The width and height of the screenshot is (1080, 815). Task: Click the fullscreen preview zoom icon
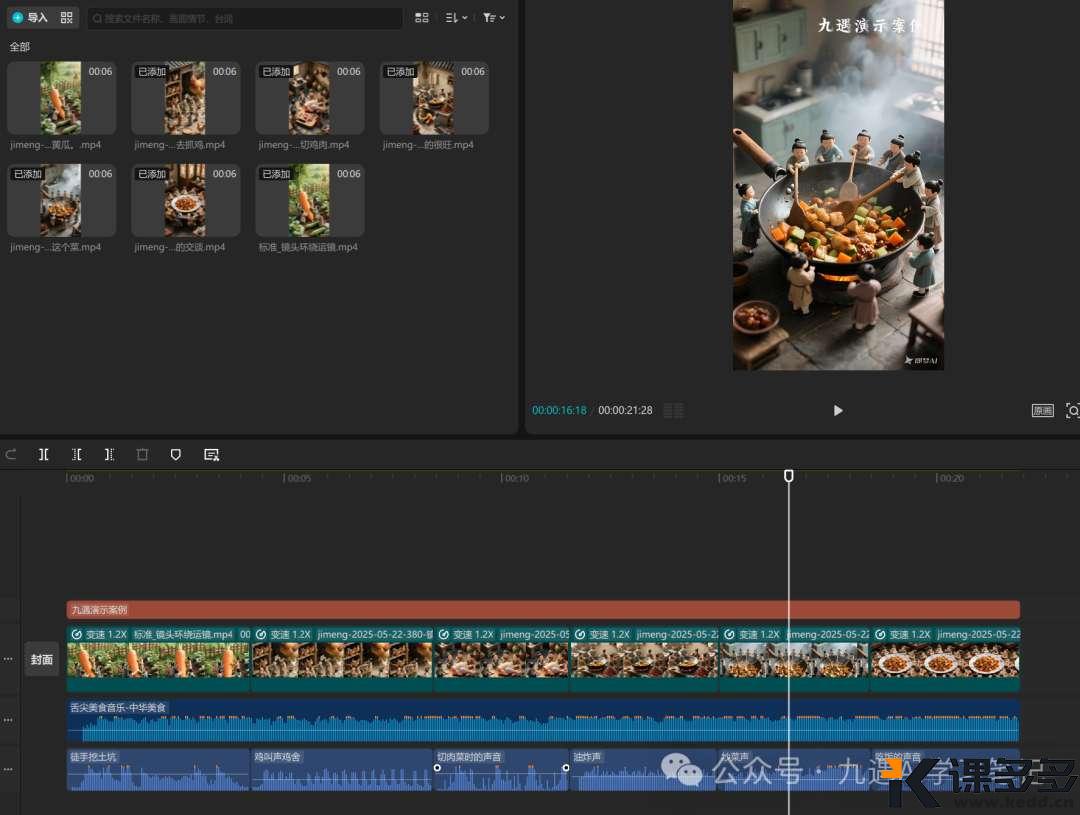point(1072,410)
